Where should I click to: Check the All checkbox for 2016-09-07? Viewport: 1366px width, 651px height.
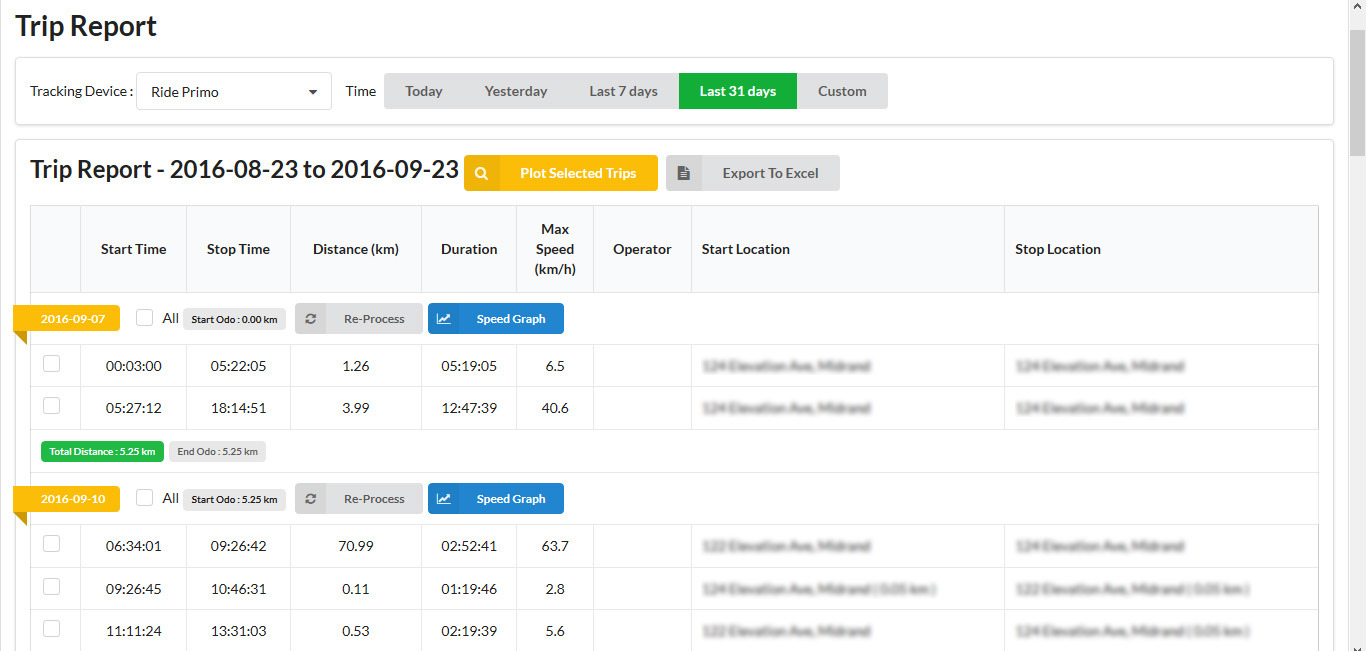tap(145, 318)
